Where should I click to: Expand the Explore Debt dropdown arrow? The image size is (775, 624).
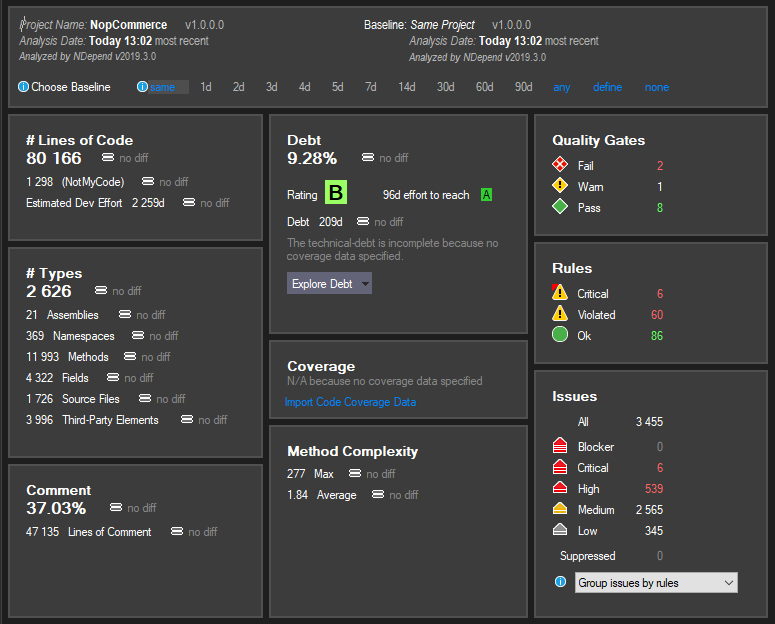tap(365, 284)
